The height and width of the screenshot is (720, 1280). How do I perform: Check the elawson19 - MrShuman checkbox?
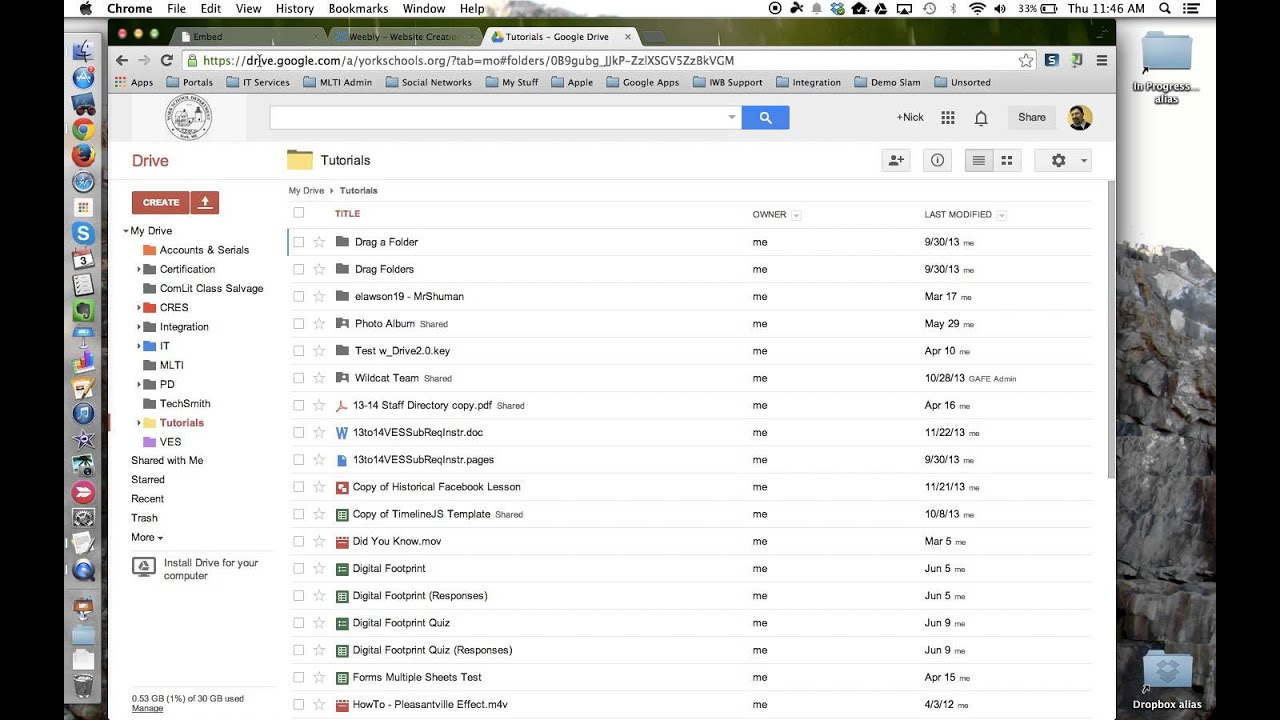coord(298,297)
